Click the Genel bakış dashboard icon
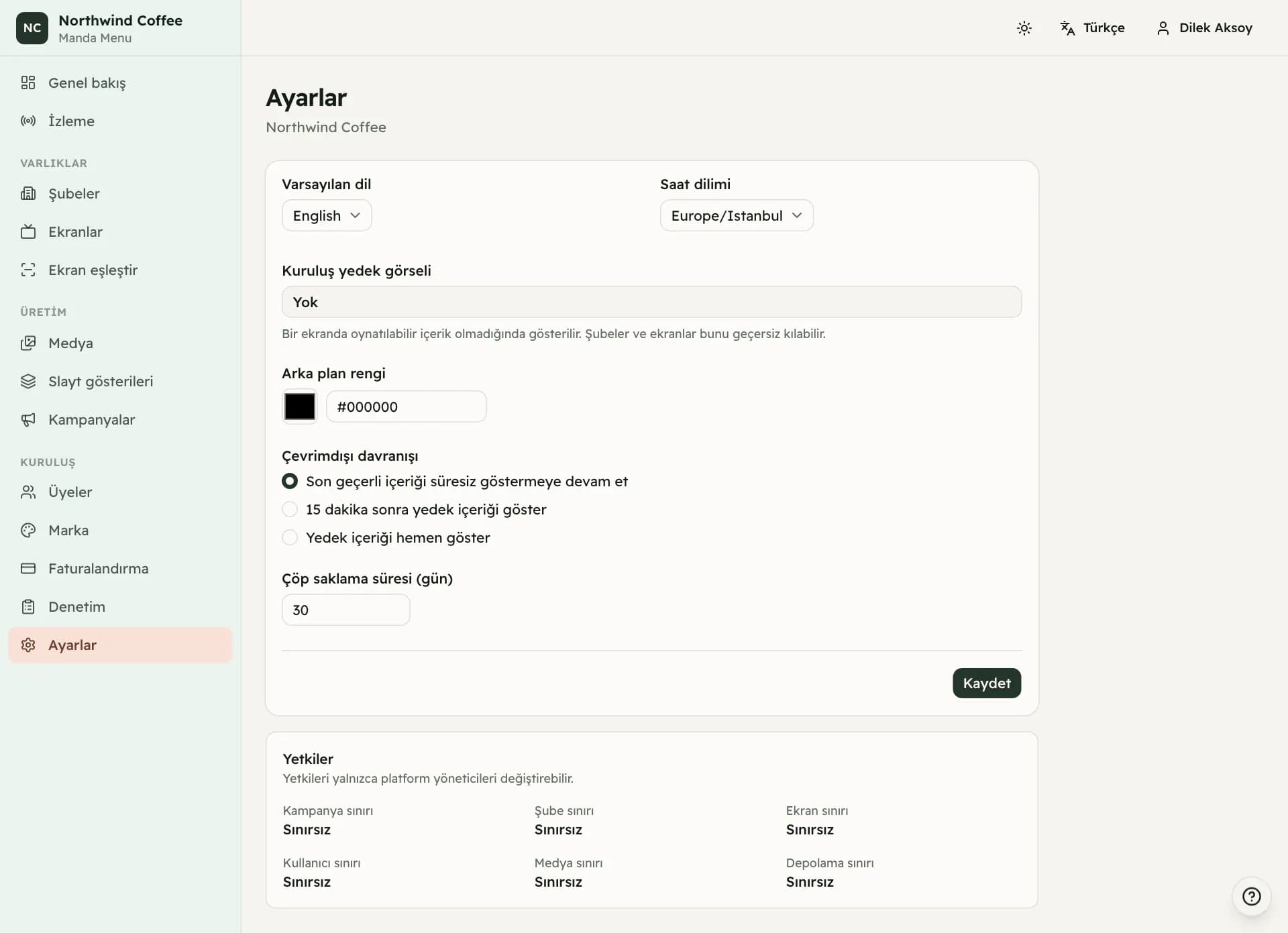This screenshot has height=933, width=1288. [28, 83]
